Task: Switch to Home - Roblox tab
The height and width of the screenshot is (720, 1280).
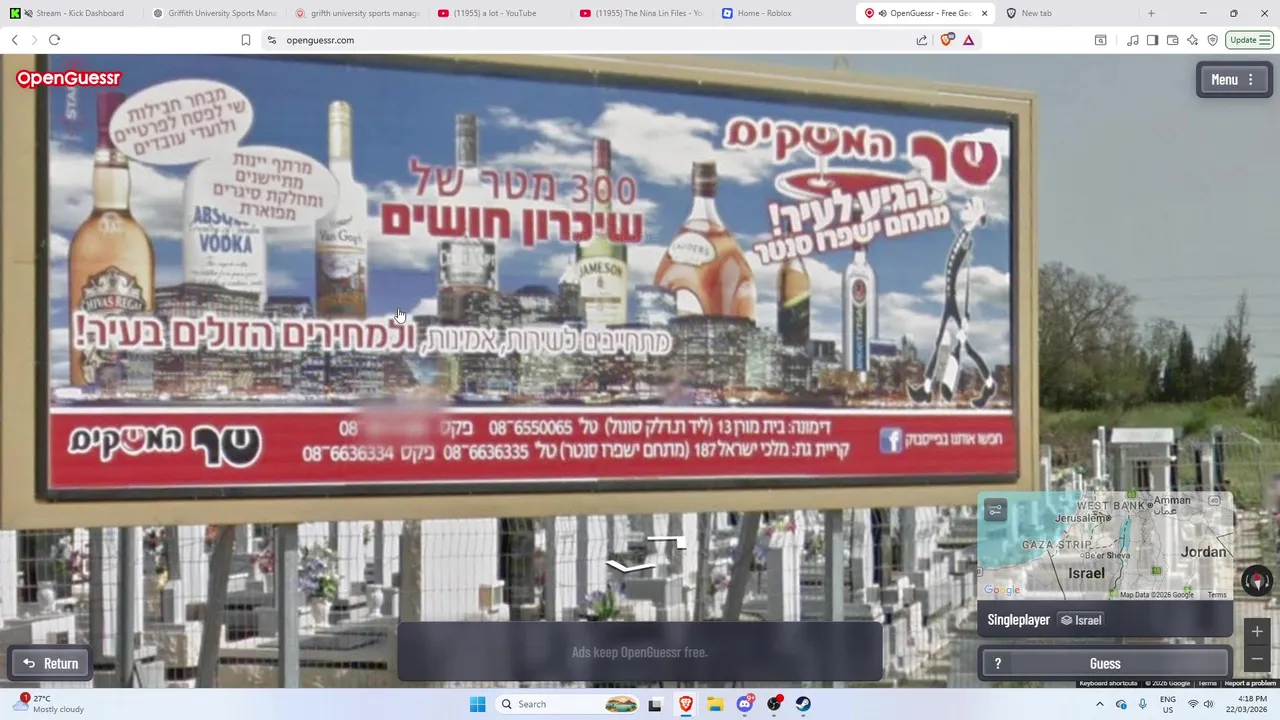Action: tap(783, 13)
